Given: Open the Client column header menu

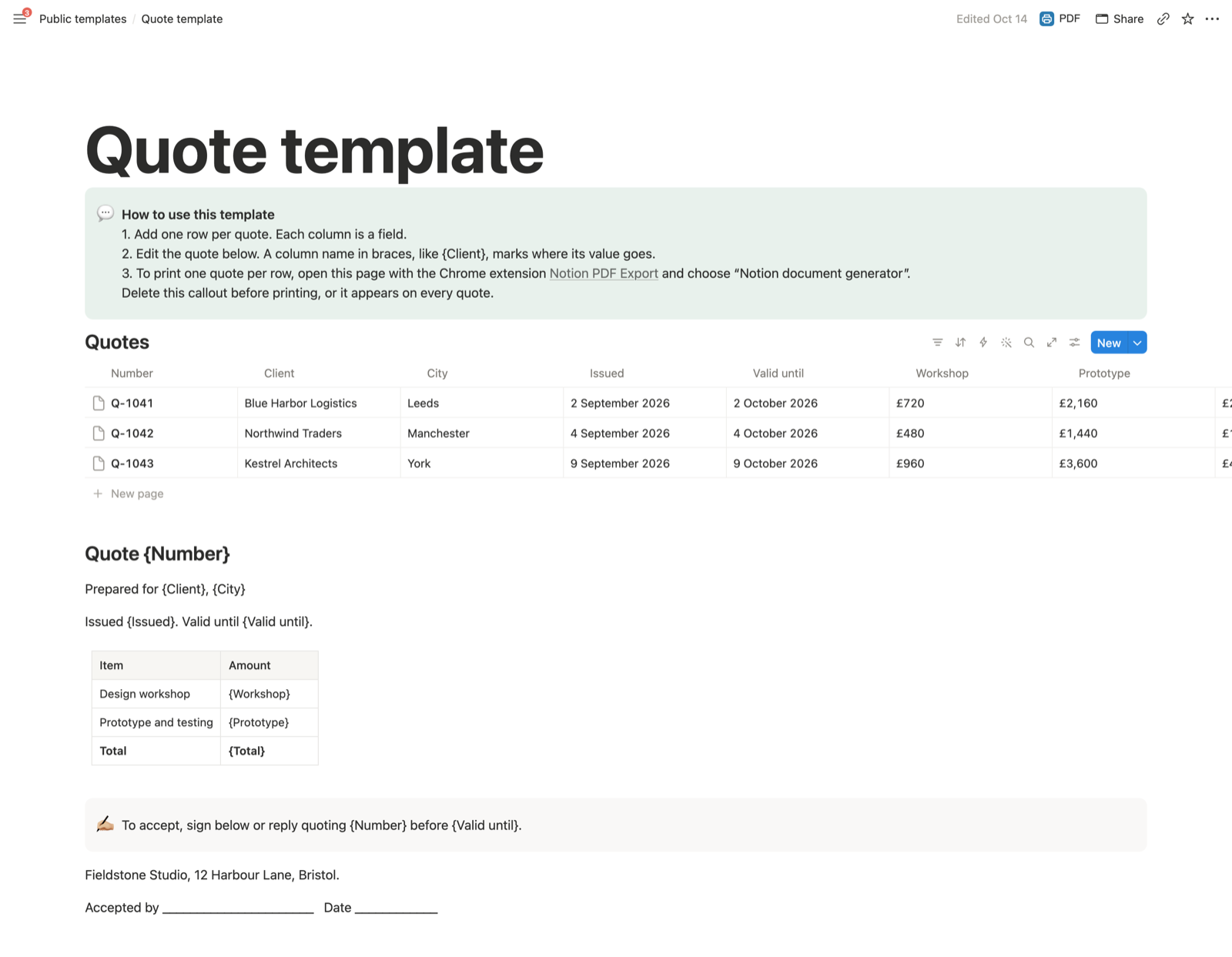Looking at the screenshot, I should coord(279,373).
